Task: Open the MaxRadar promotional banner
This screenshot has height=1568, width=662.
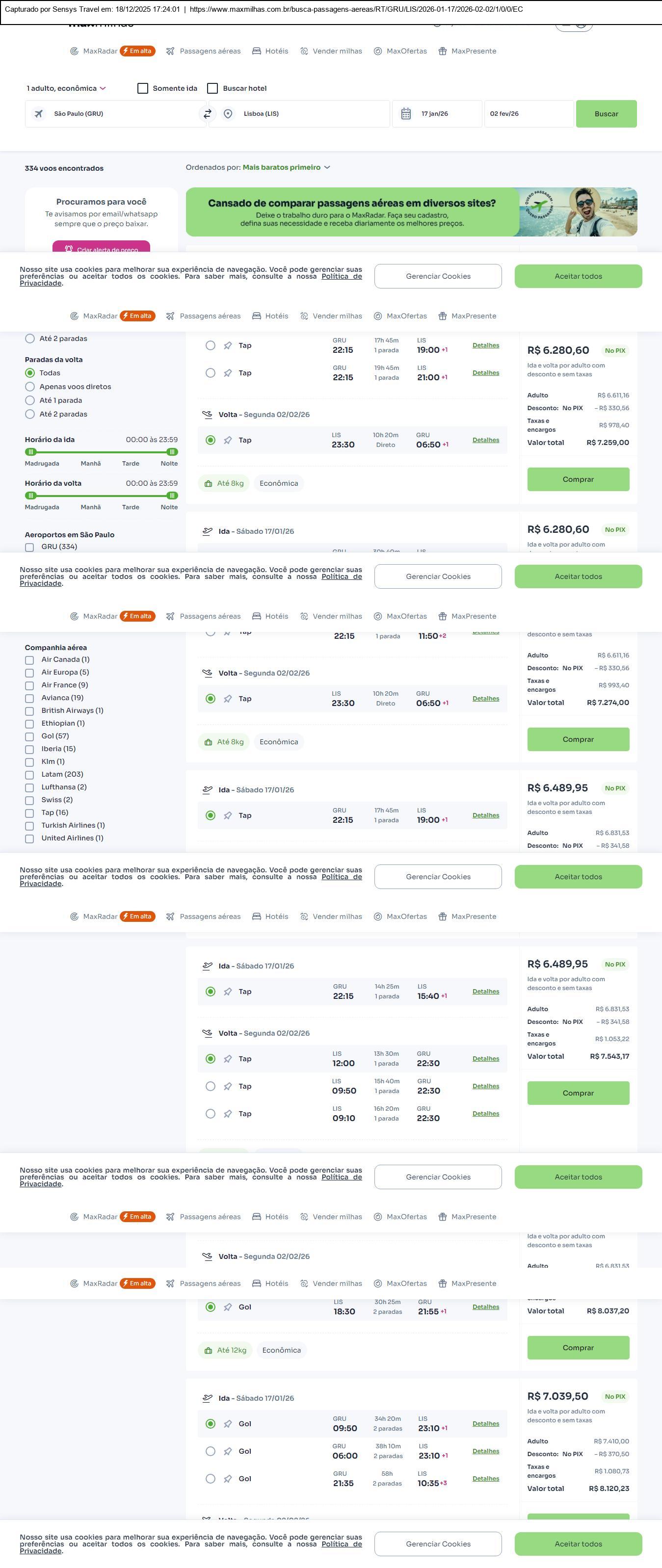Action: coord(411,212)
